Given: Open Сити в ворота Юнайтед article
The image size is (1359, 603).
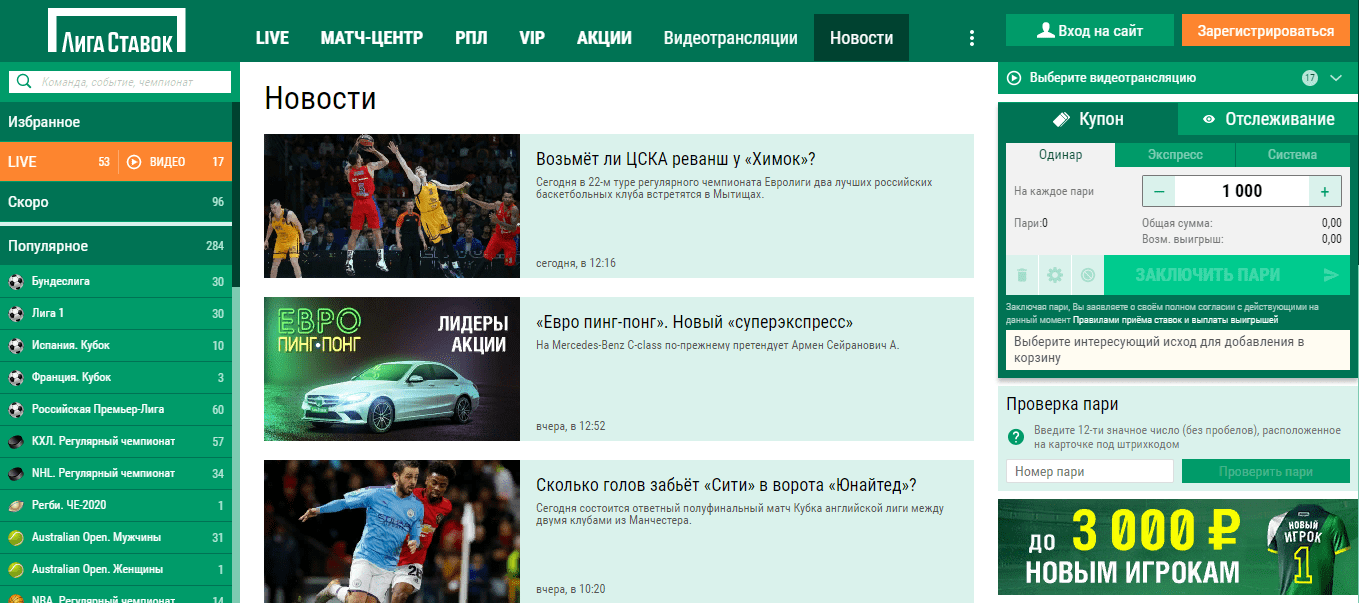Looking at the screenshot, I should 726,485.
